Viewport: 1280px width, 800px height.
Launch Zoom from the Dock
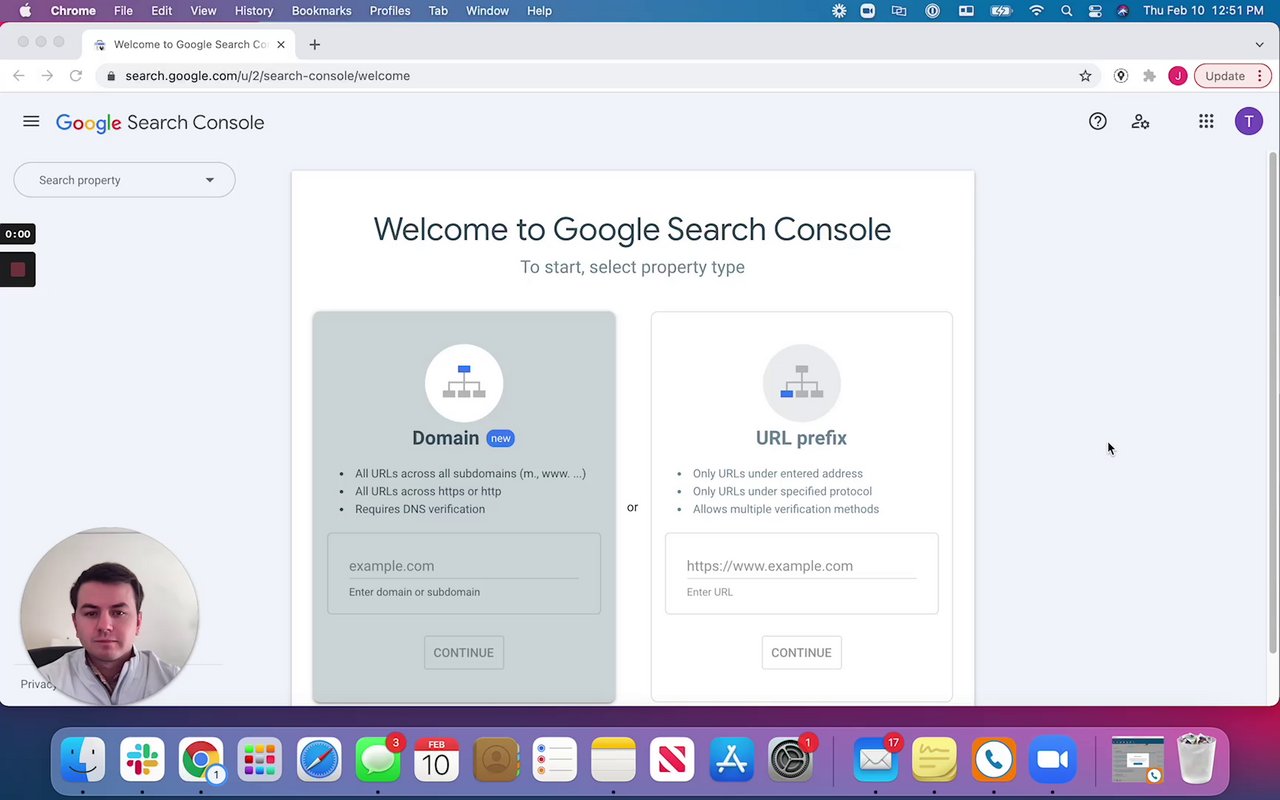[x=1052, y=761]
